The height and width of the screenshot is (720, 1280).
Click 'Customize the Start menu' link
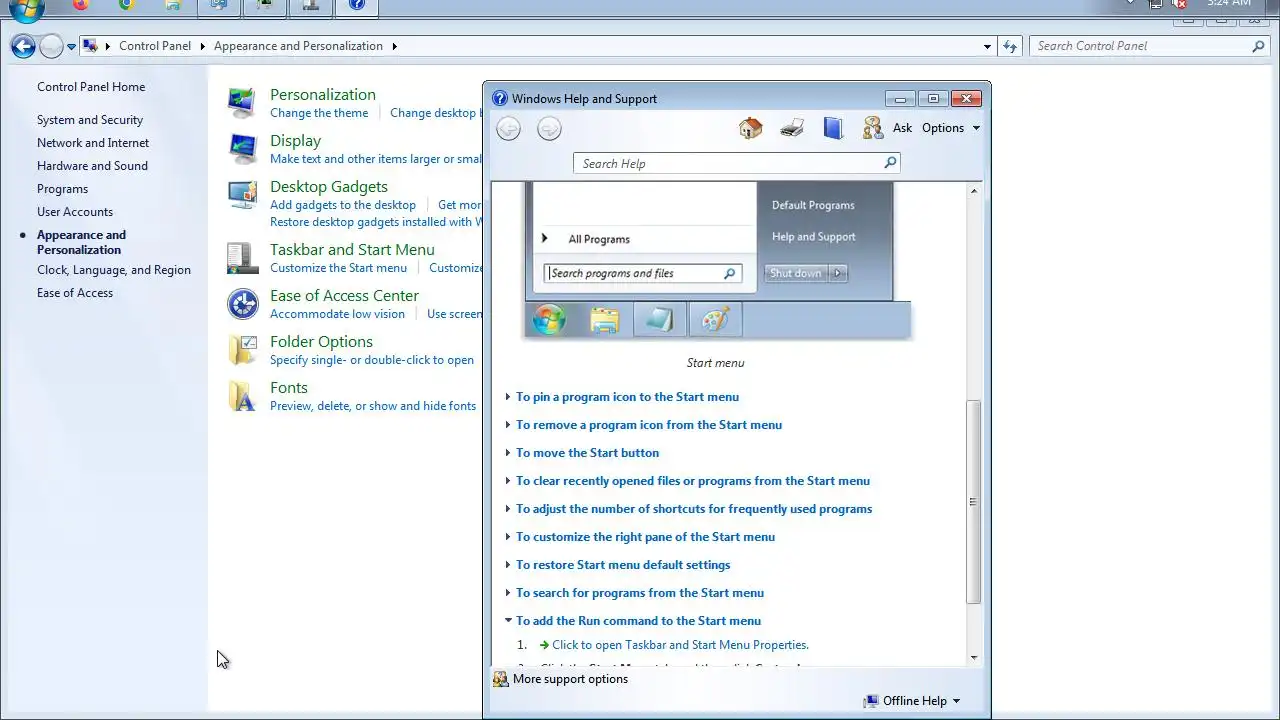pos(338,268)
